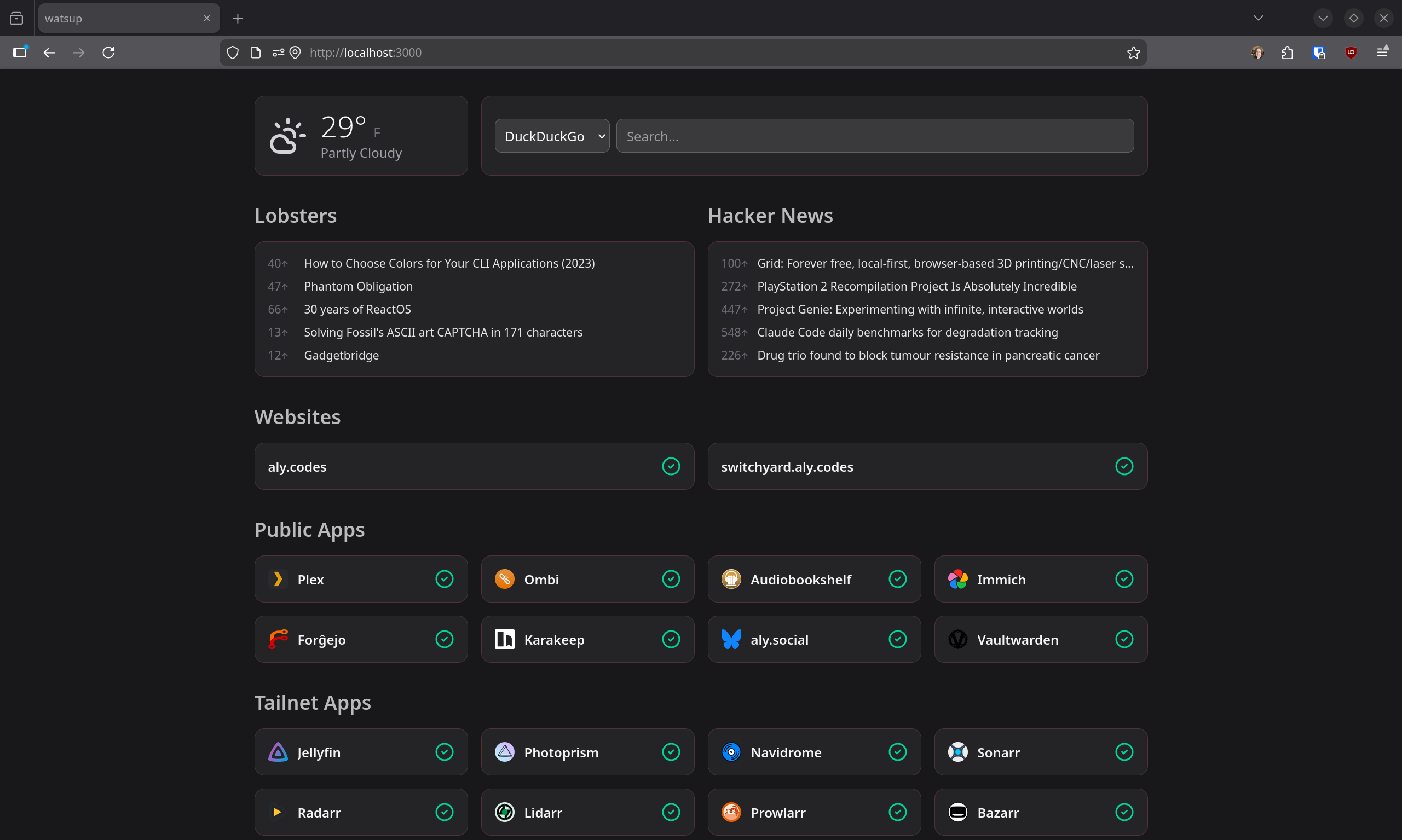Open the uBlock Origin extension
This screenshot has height=840, width=1402.
click(1351, 53)
